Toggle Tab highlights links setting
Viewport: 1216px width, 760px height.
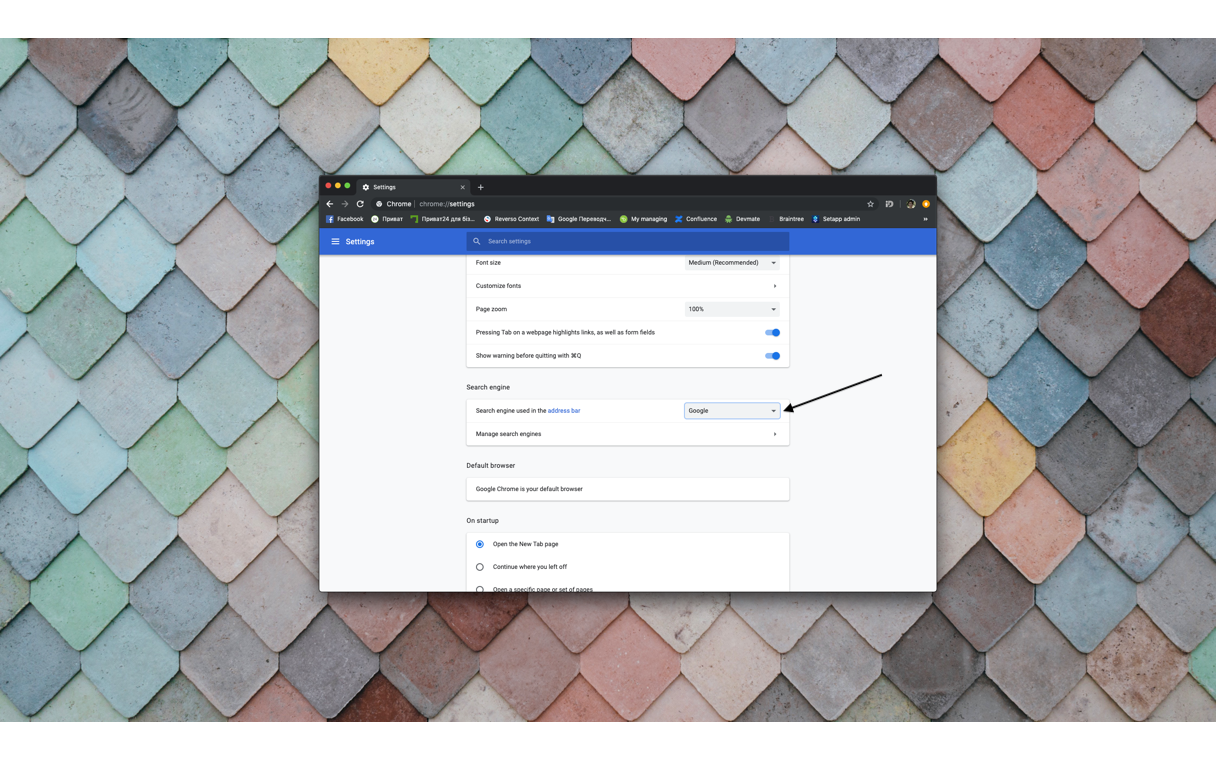tap(772, 332)
